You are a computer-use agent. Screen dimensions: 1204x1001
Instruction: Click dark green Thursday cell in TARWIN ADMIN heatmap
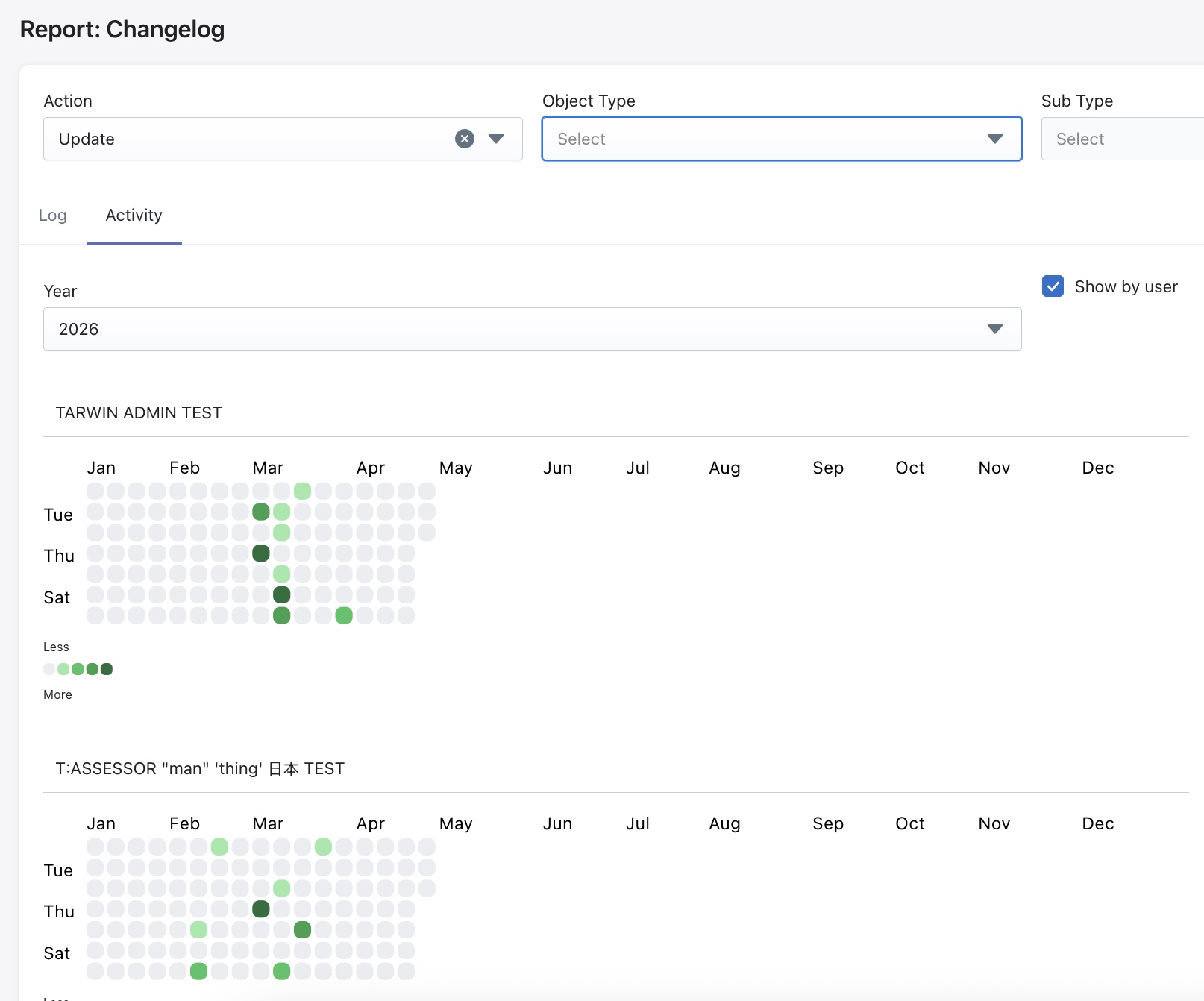coord(261,553)
